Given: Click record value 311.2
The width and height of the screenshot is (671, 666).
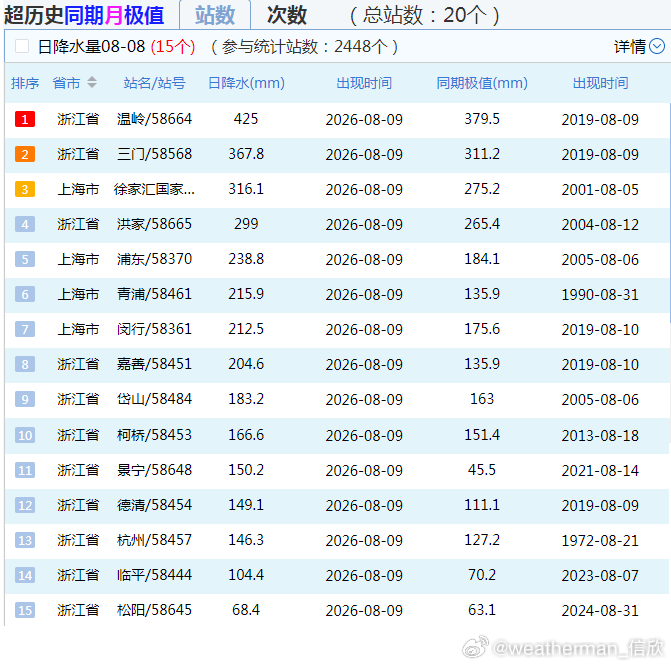Looking at the screenshot, I should pyautogui.click(x=482, y=154).
